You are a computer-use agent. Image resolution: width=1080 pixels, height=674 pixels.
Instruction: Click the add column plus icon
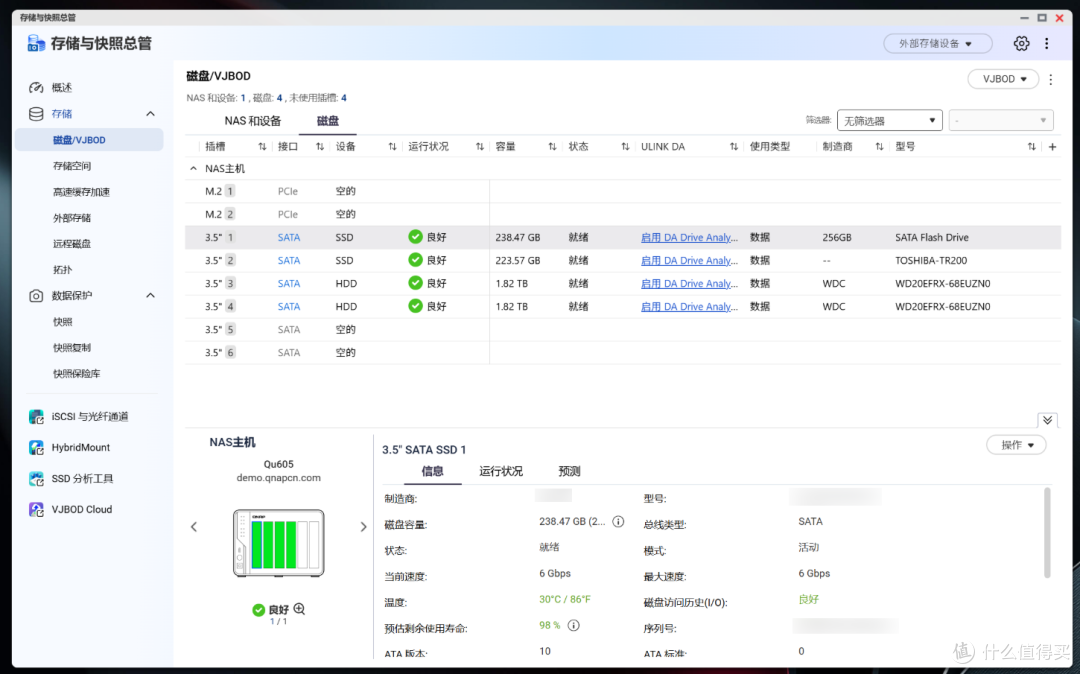[1052, 147]
